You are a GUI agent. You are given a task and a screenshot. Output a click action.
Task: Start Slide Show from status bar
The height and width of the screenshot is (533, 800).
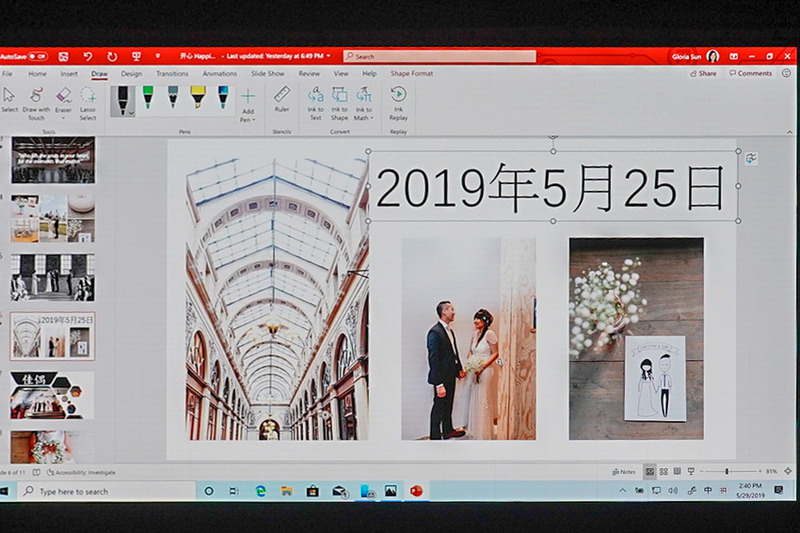click(x=691, y=472)
